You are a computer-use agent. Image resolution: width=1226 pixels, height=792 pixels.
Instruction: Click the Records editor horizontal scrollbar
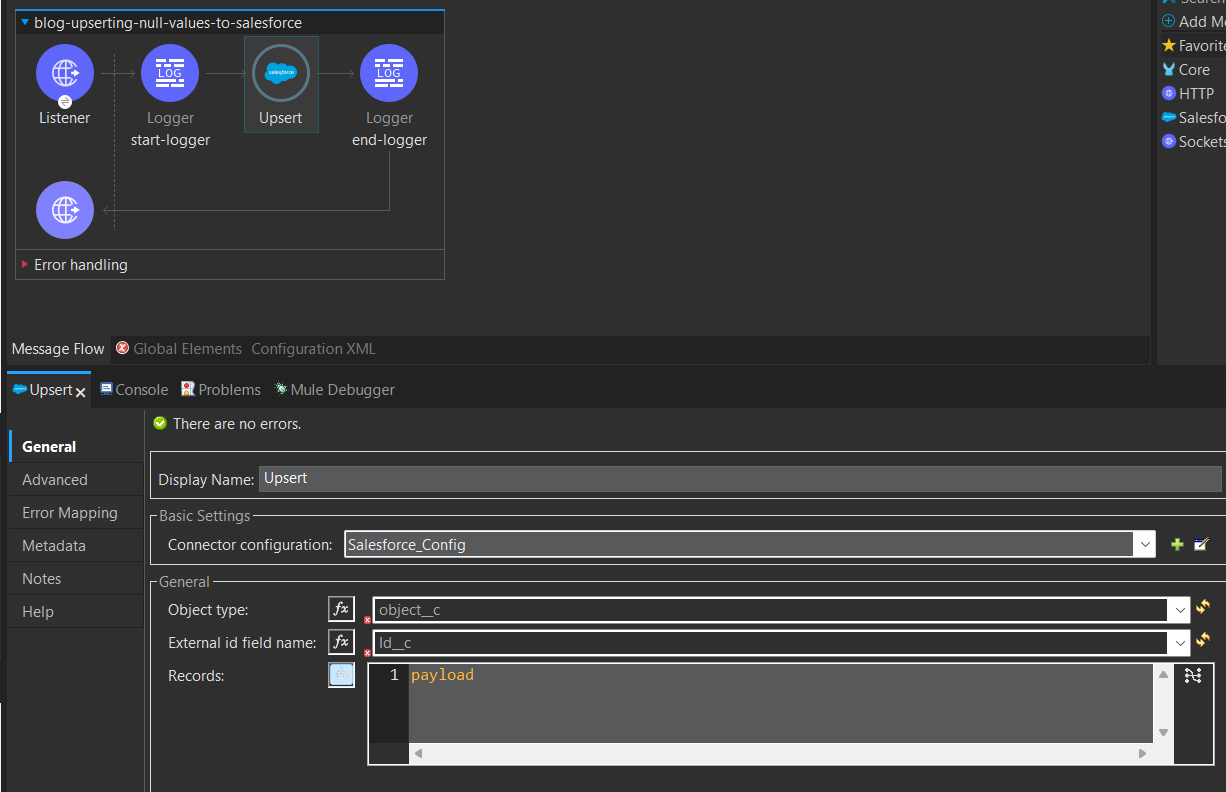(x=780, y=753)
